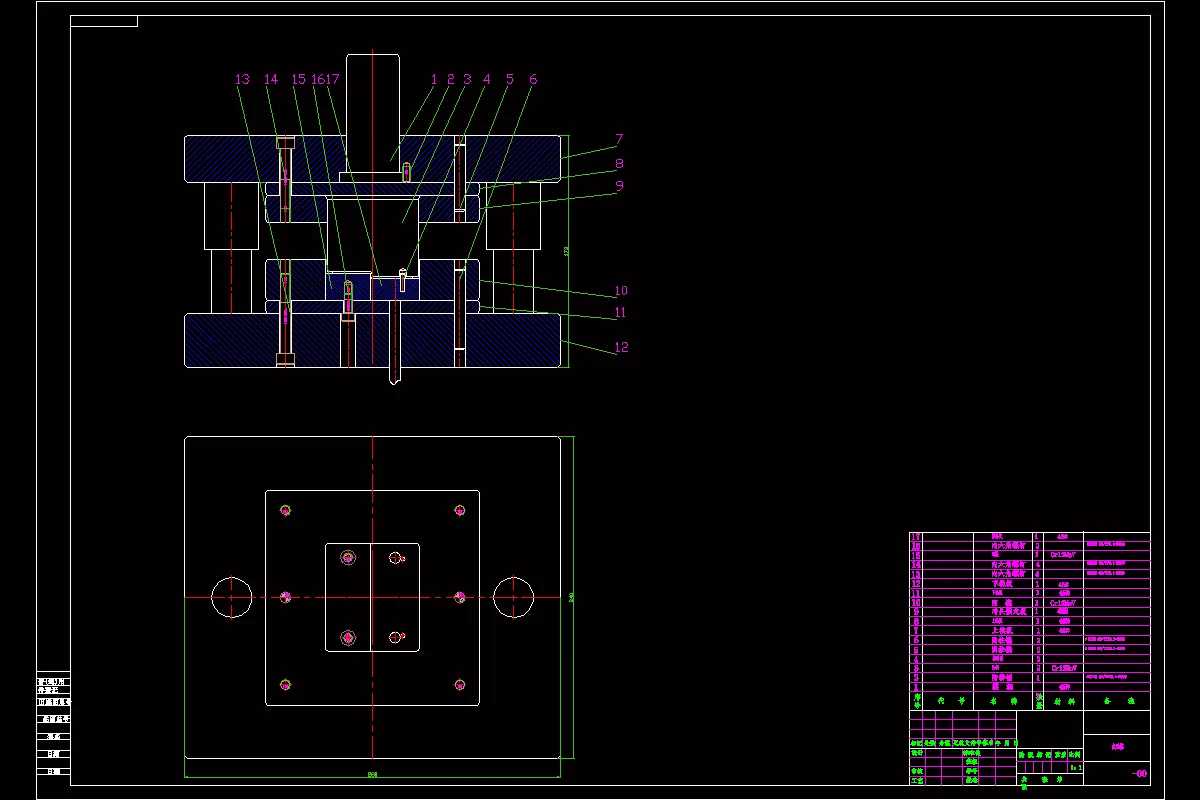Click callout number 5 above the section view
This screenshot has height=800, width=1200.
click(x=510, y=78)
